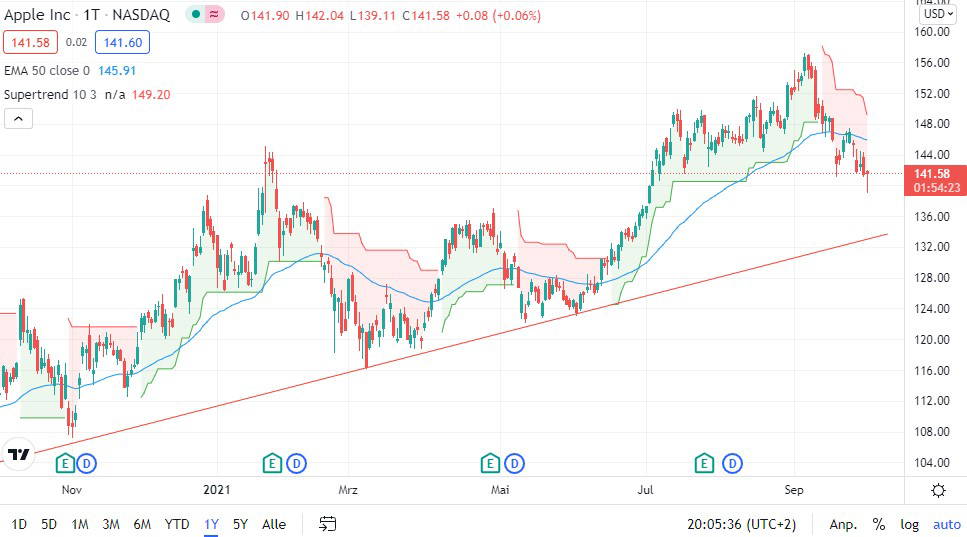Click the dividend D marker near Nov
This screenshot has height=537, width=967.
click(x=86, y=463)
